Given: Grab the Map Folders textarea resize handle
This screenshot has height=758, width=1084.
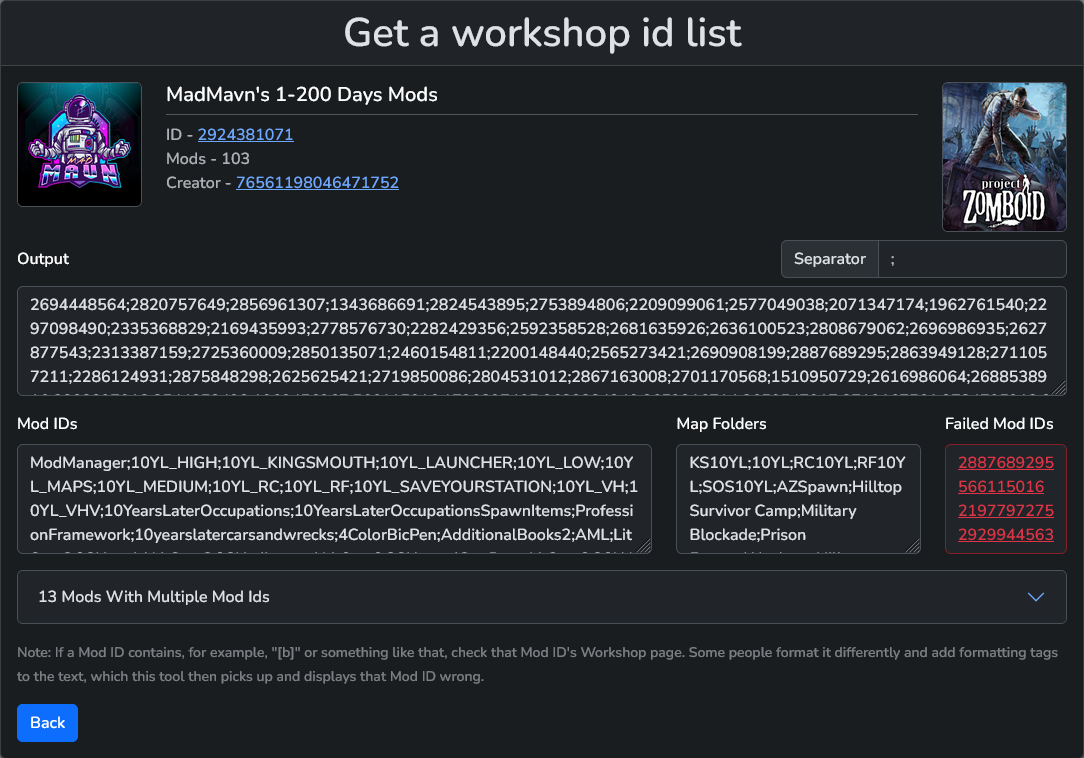Looking at the screenshot, I should [x=914, y=547].
